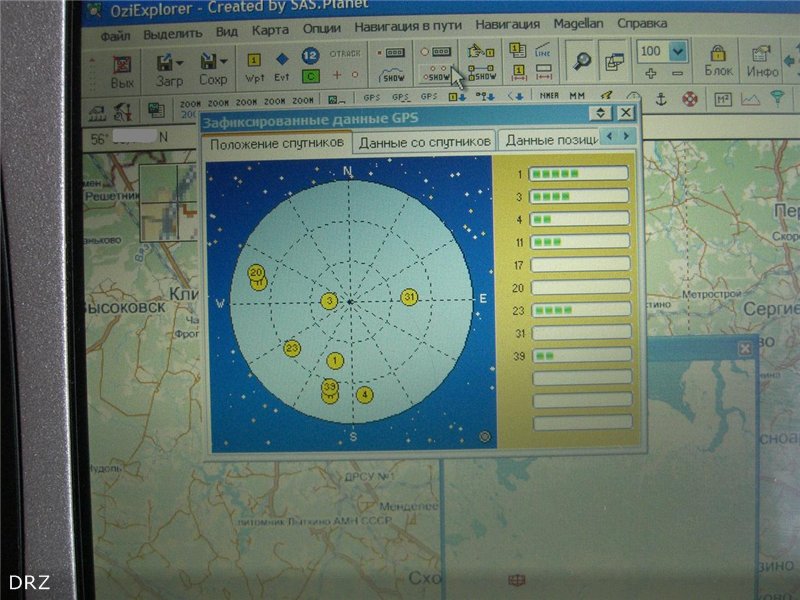Click the green C icon
This screenshot has width=800, height=600.
(310, 76)
